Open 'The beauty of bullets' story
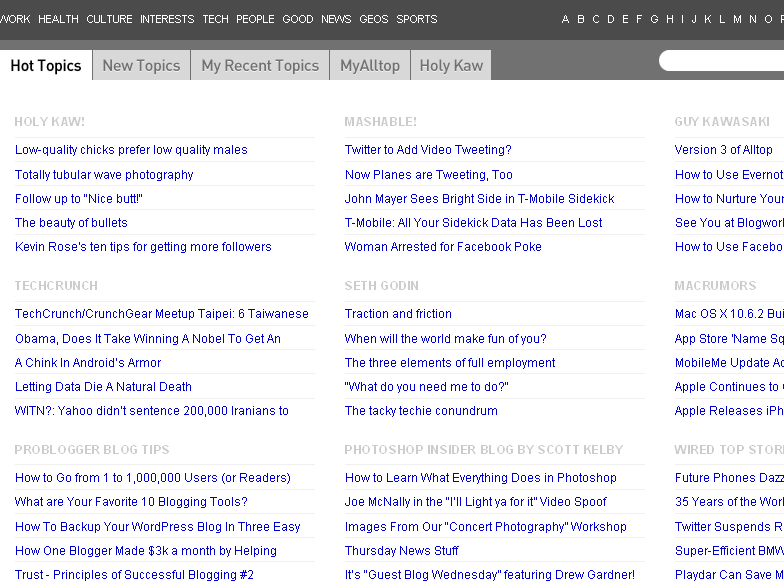The height and width of the screenshot is (584, 784). click(71, 222)
